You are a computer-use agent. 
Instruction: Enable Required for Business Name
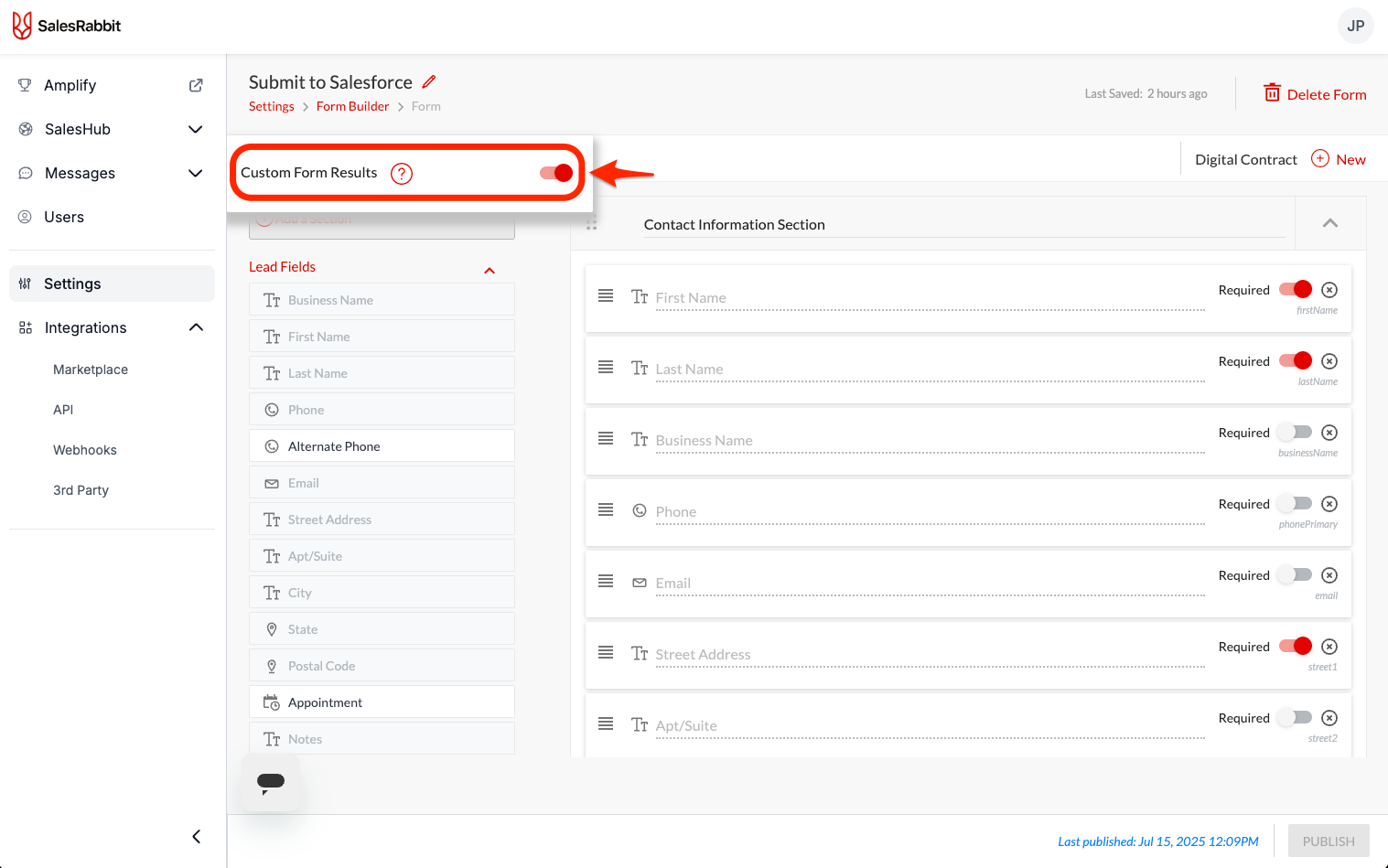[x=1296, y=432]
